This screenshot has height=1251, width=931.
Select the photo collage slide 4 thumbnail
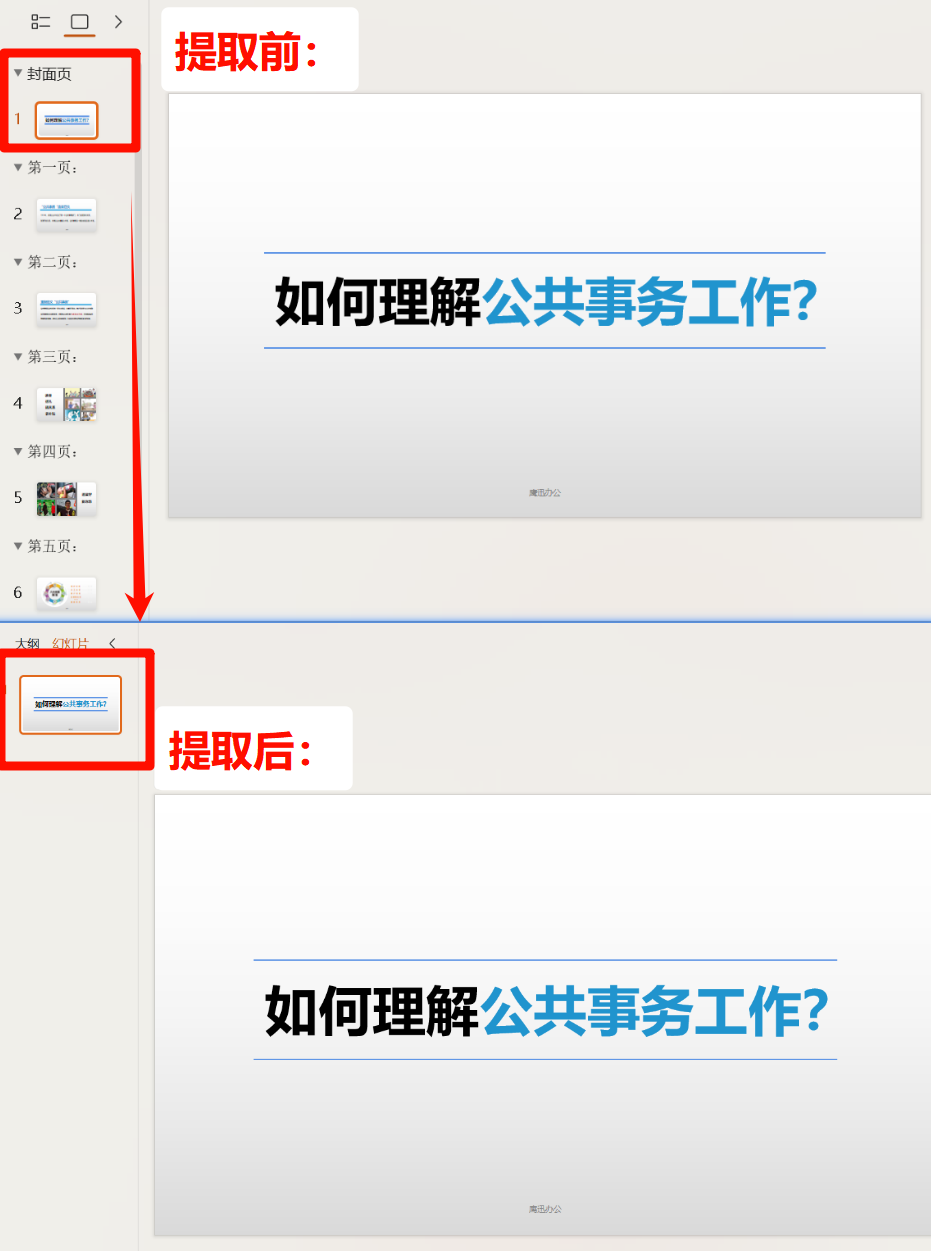[x=67, y=403]
